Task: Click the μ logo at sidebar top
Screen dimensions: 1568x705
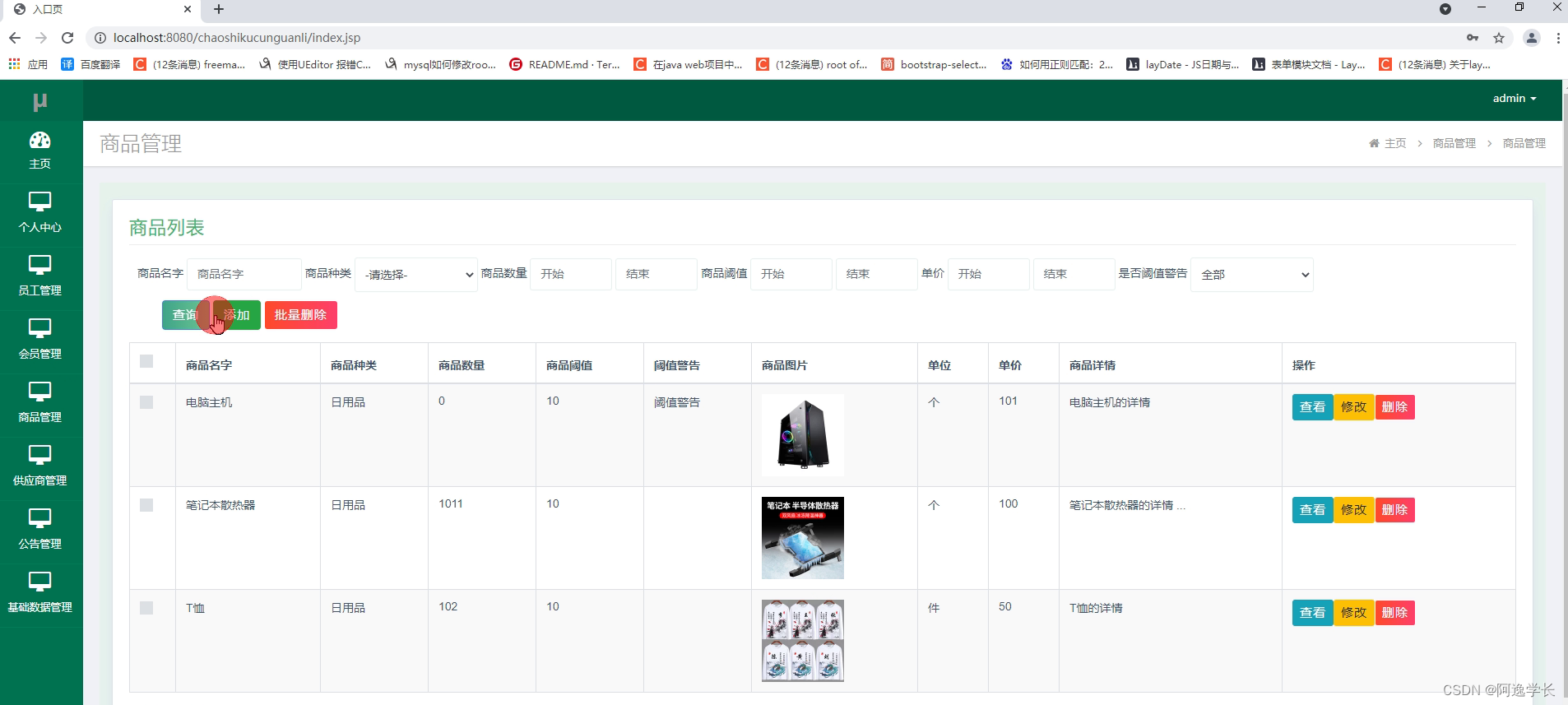Action: (x=39, y=101)
